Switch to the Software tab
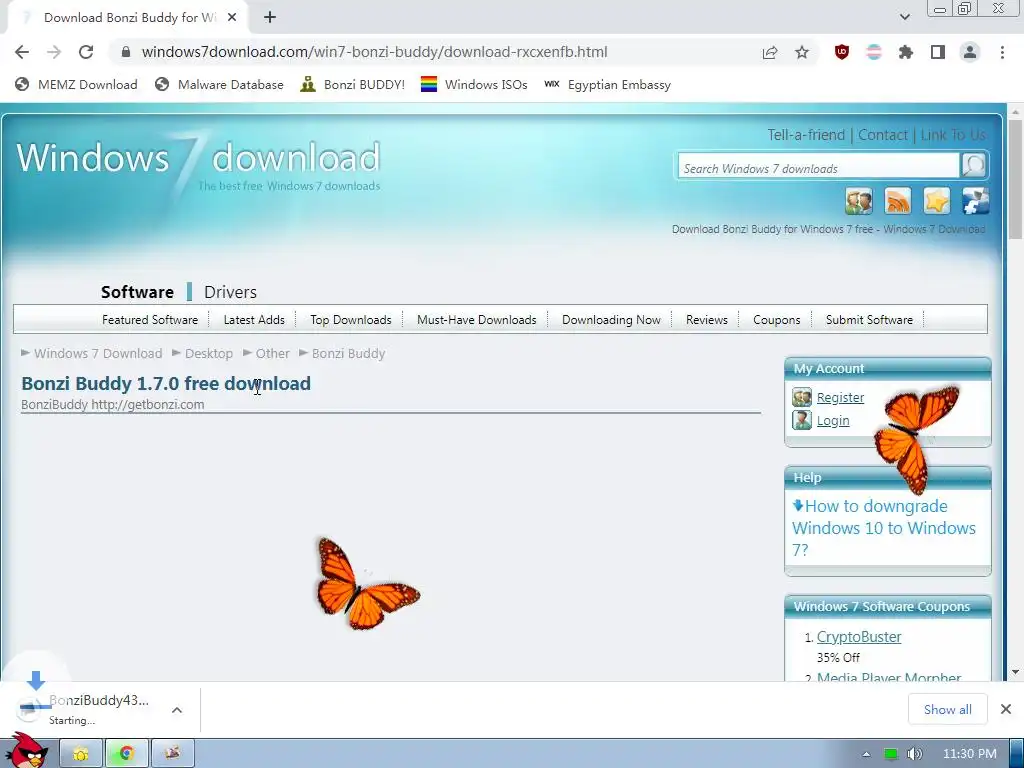 (137, 292)
